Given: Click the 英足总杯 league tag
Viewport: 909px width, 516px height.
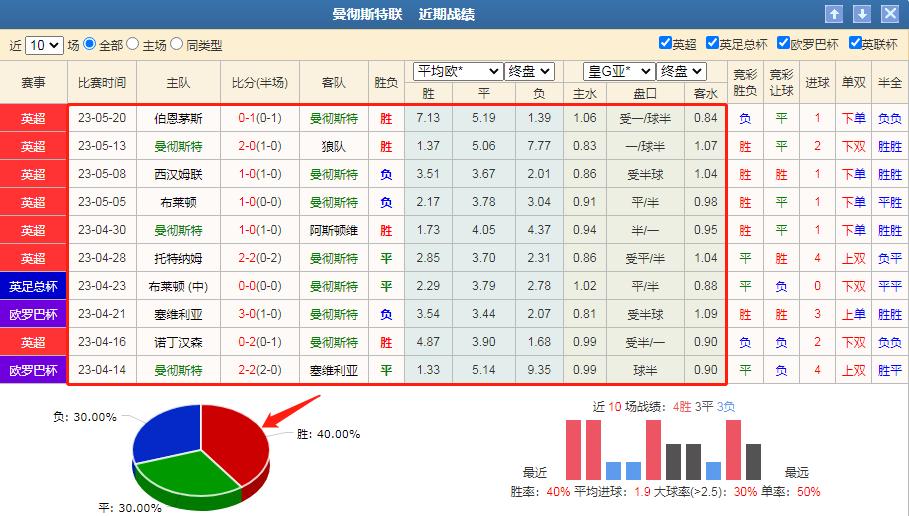Looking at the screenshot, I should [x=33, y=286].
